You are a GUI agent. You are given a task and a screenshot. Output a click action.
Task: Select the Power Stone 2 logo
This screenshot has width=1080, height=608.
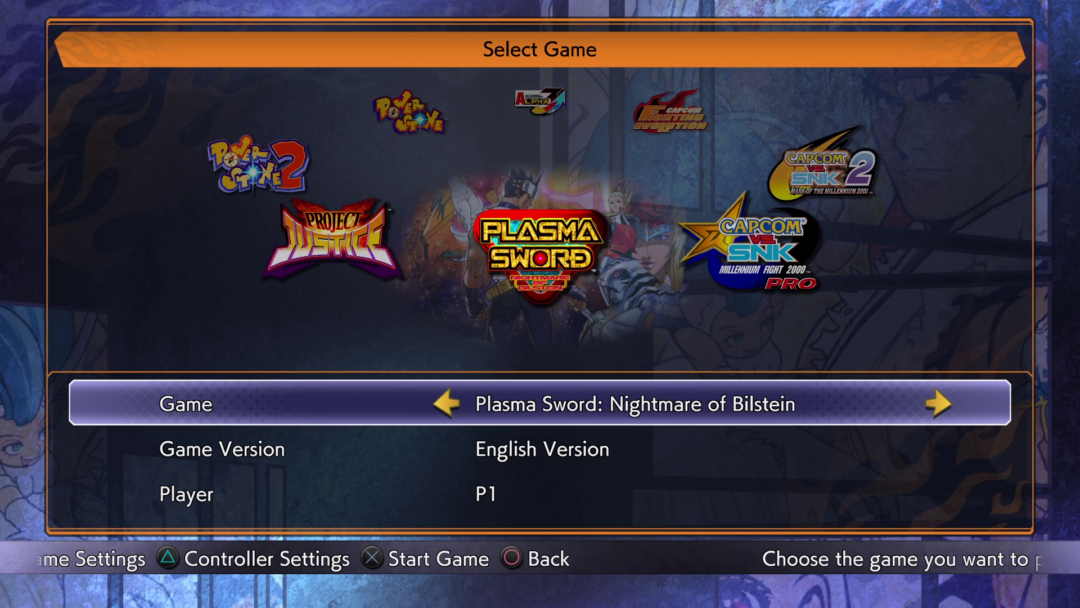coord(258,165)
